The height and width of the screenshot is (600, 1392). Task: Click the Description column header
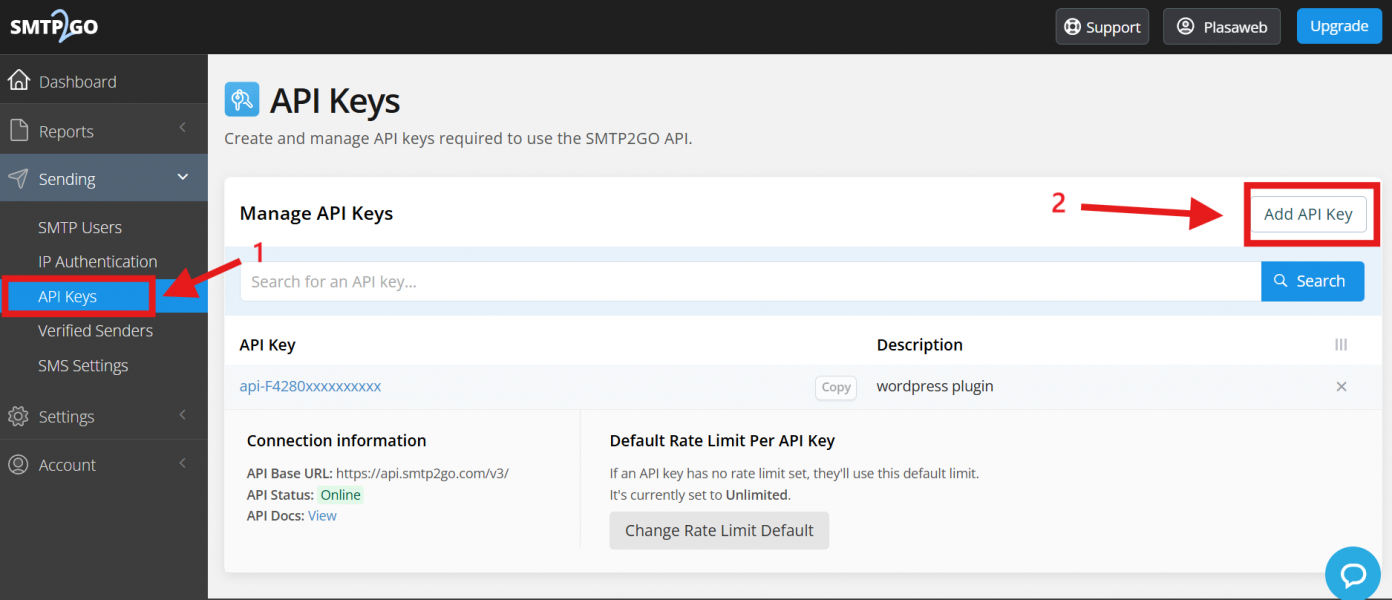click(920, 345)
